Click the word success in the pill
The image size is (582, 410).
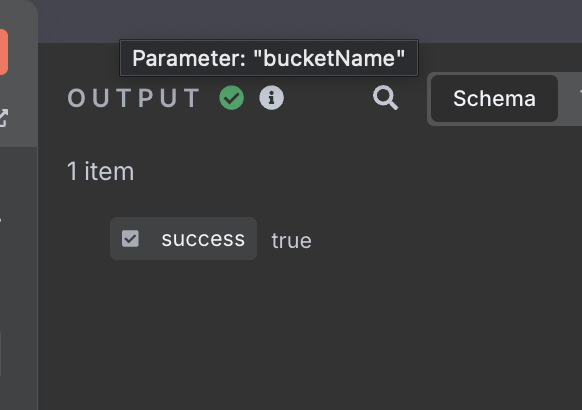(x=203, y=239)
